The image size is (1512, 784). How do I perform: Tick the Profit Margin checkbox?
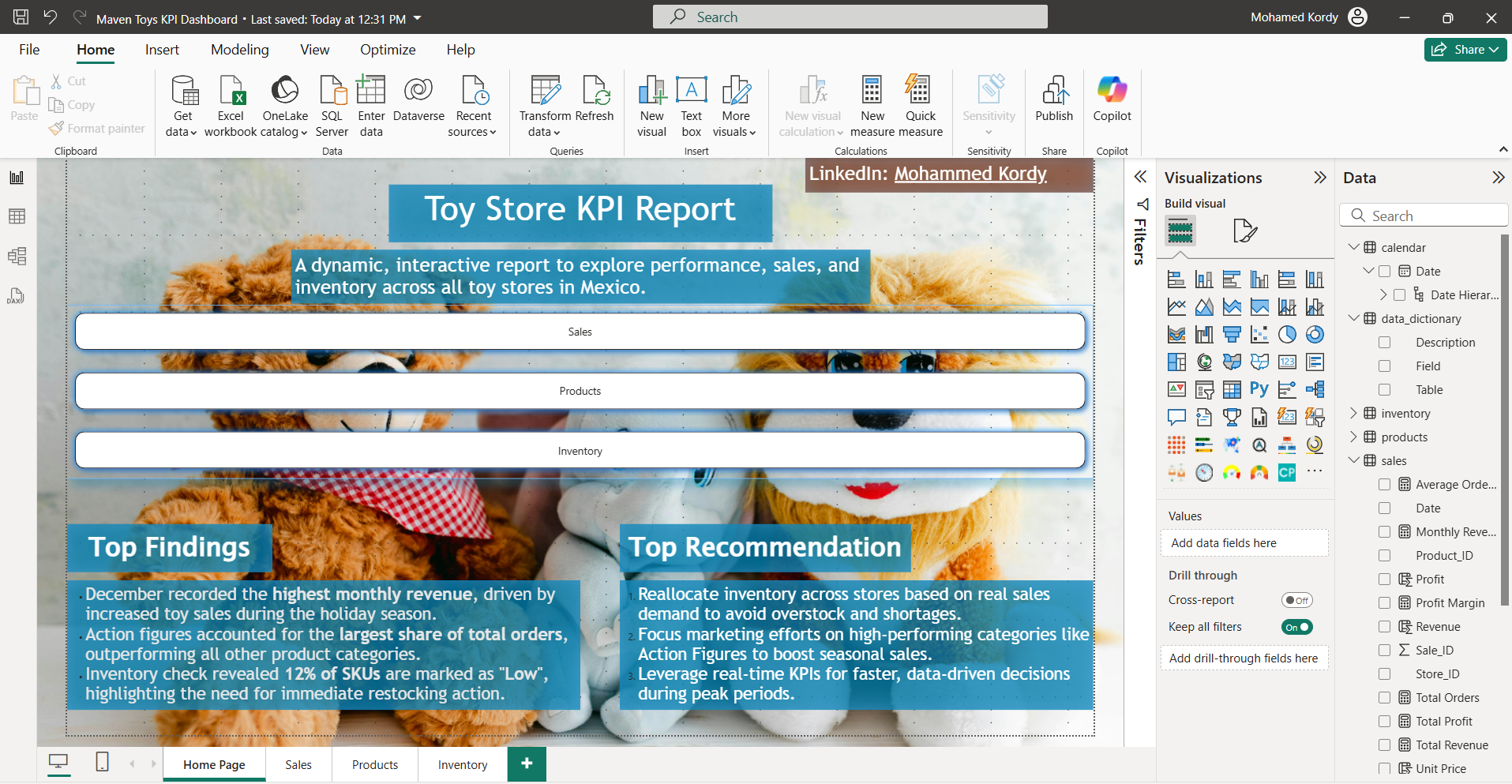pos(1384,603)
